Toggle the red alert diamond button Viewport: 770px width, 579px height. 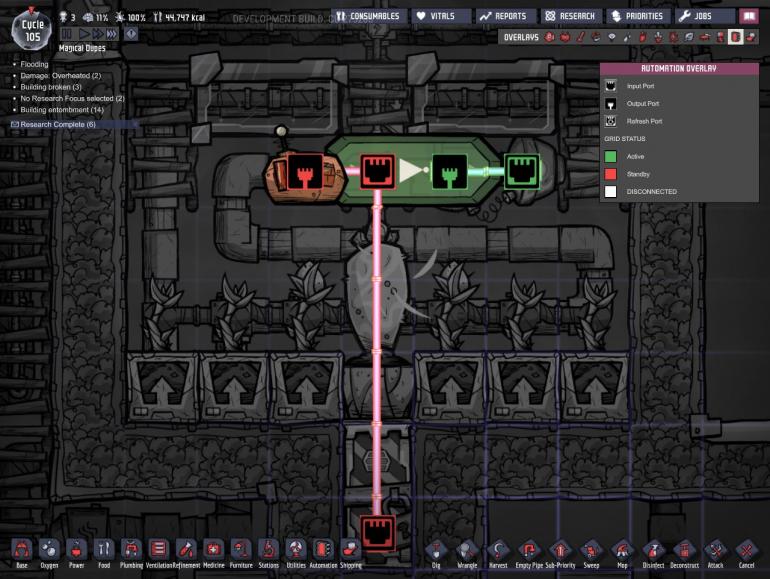tap(131, 34)
